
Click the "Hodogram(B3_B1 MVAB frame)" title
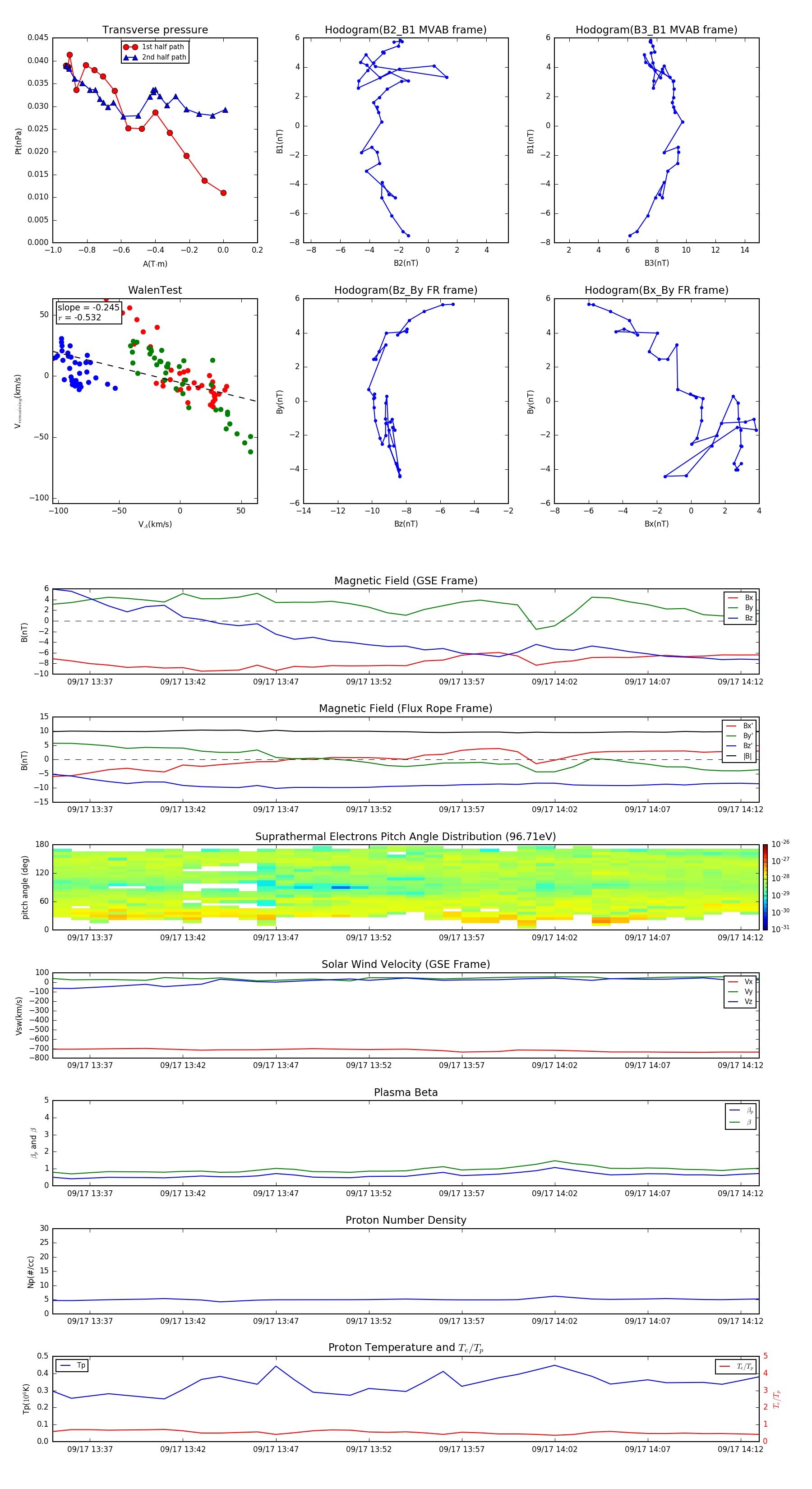(x=656, y=30)
